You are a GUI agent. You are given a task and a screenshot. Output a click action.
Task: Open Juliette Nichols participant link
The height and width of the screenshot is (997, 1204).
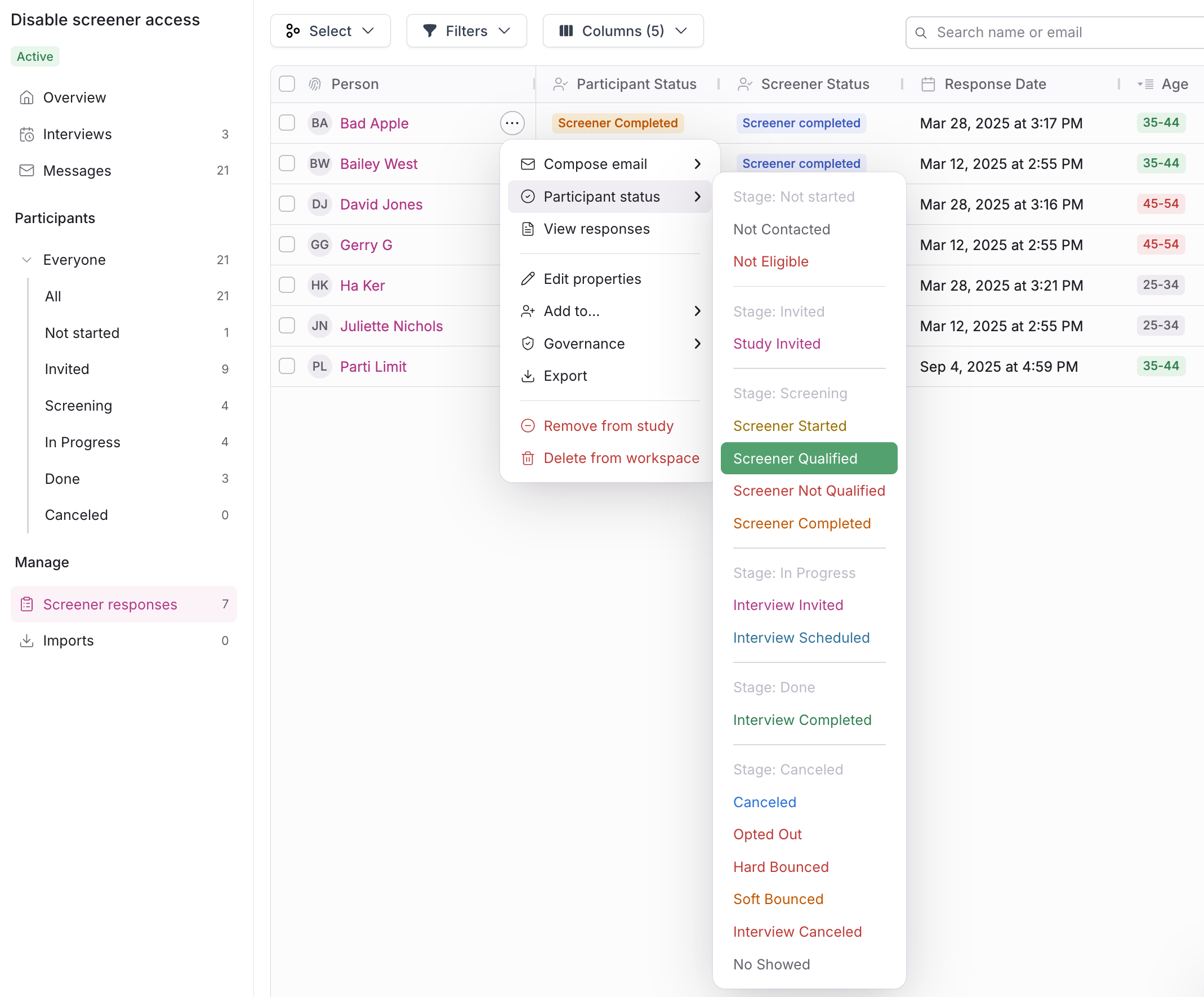[391, 326]
